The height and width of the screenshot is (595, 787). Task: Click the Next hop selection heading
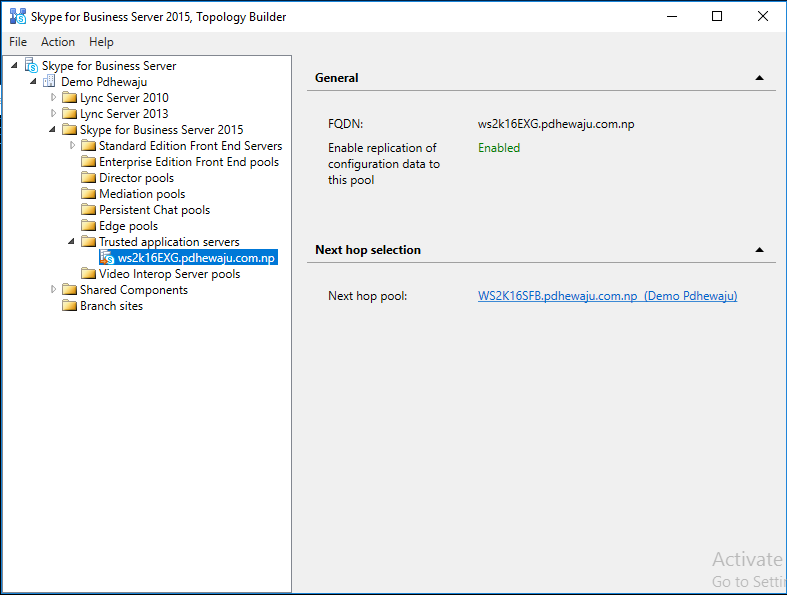[x=368, y=250]
